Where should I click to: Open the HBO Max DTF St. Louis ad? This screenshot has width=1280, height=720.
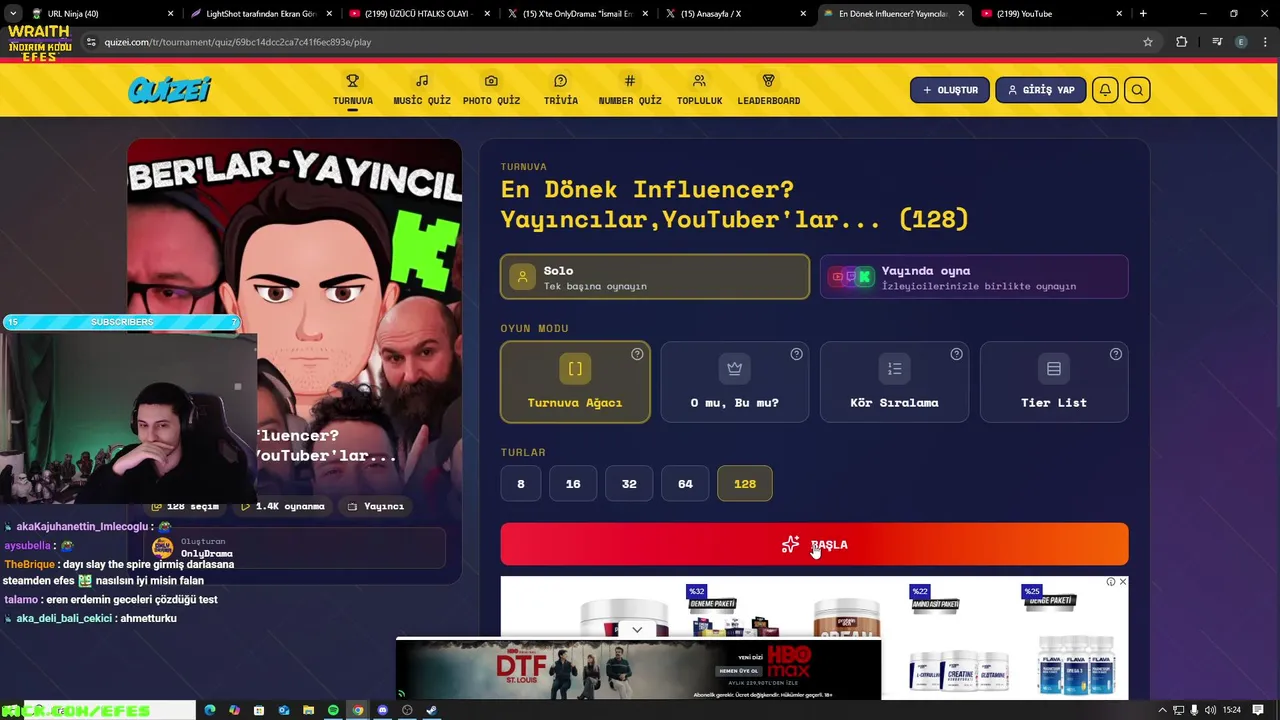638,669
